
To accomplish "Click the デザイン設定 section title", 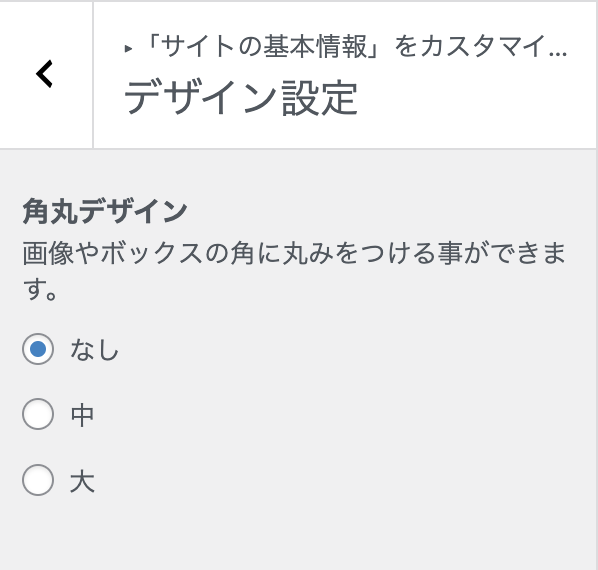I will [x=241, y=98].
